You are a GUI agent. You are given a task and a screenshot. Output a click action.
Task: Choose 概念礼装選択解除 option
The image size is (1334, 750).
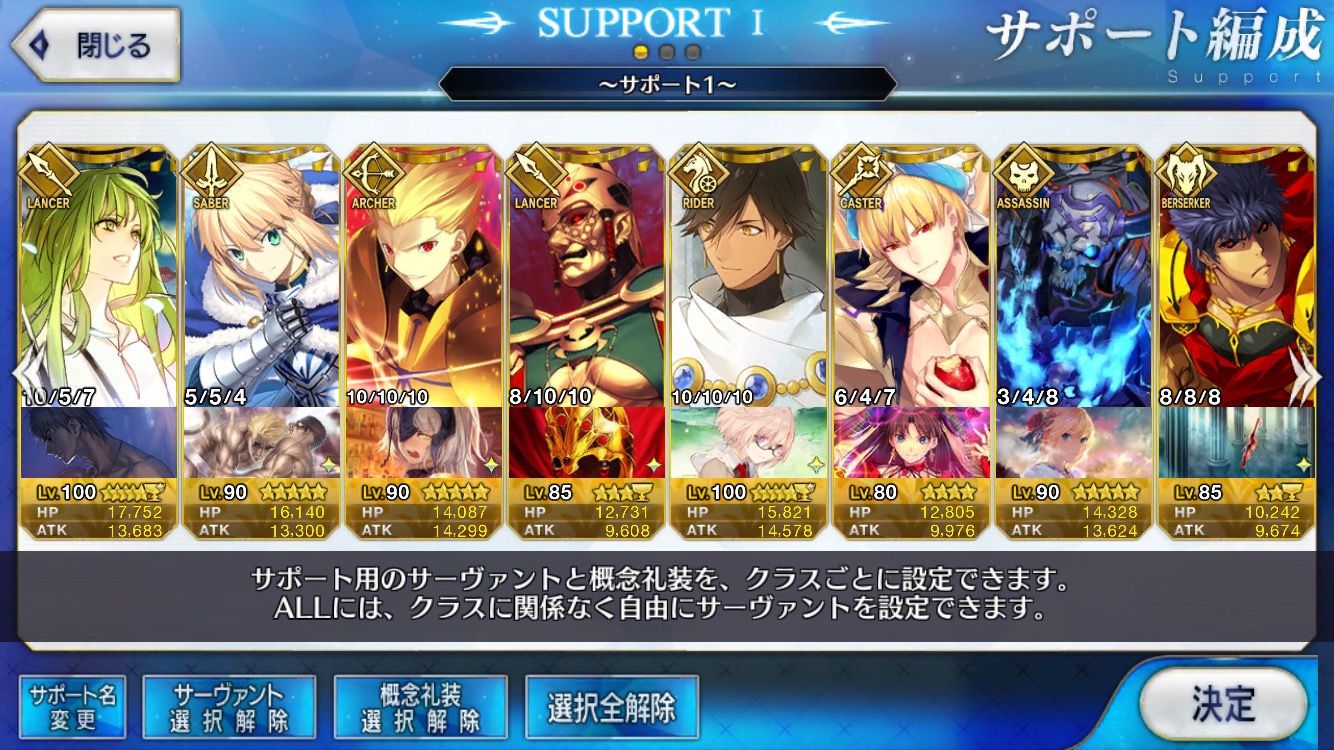[x=420, y=707]
